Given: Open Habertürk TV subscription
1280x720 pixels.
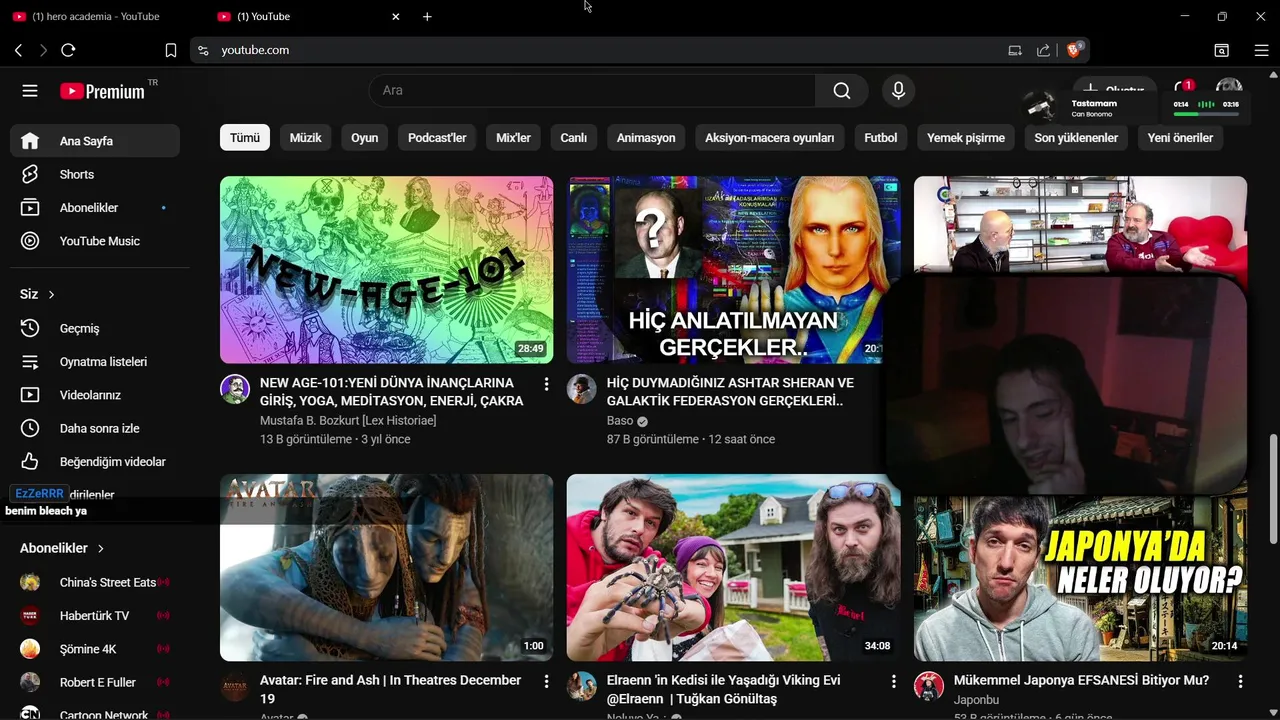Looking at the screenshot, I should pyautogui.click(x=95, y=616).
